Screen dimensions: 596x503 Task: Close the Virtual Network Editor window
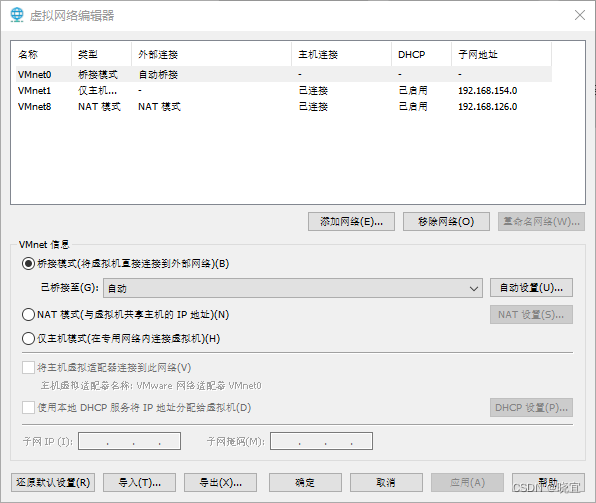[580, 15]
